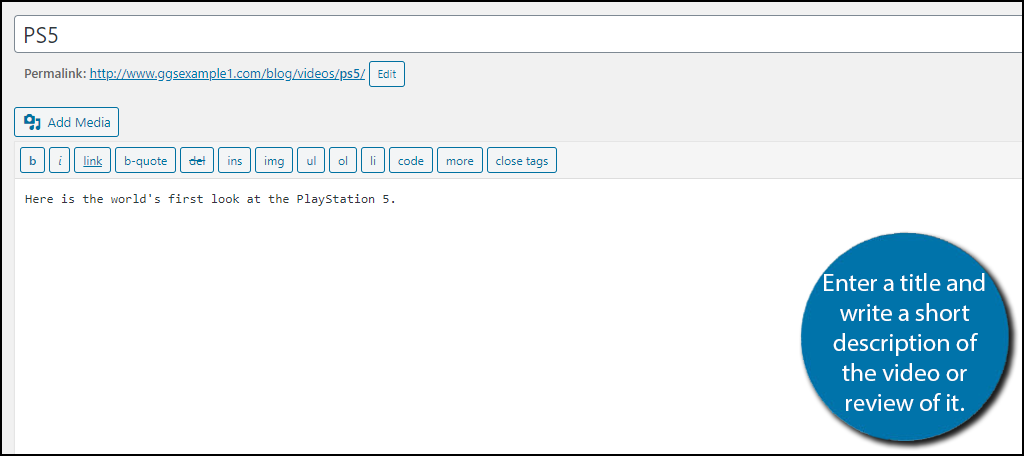Insert an image with the img button
Screen dimensions: 1024x456
[x=274, y=161]
